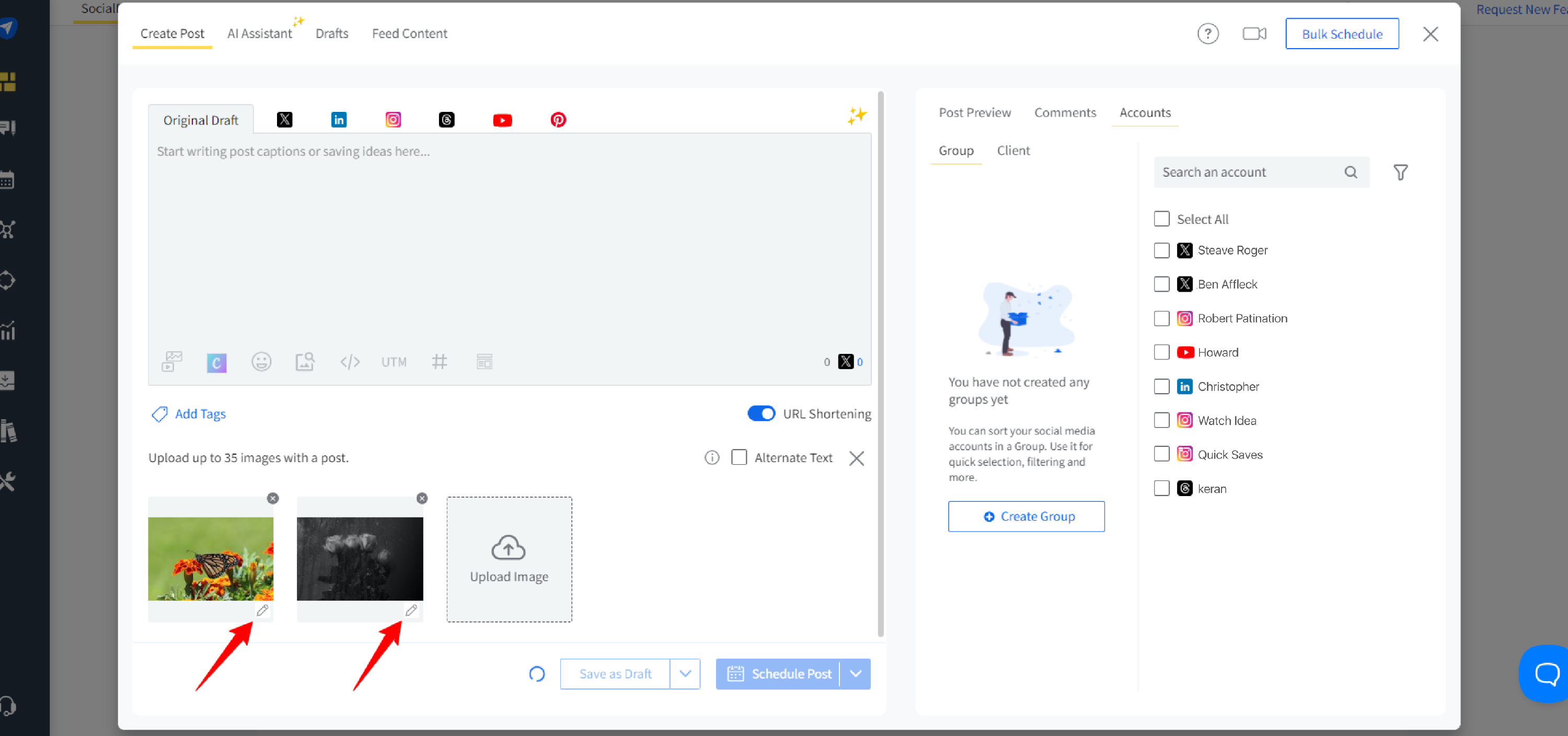This screenshot has height=736, width=1568.
Task: Click the Create Group button
Action: 1027,516
